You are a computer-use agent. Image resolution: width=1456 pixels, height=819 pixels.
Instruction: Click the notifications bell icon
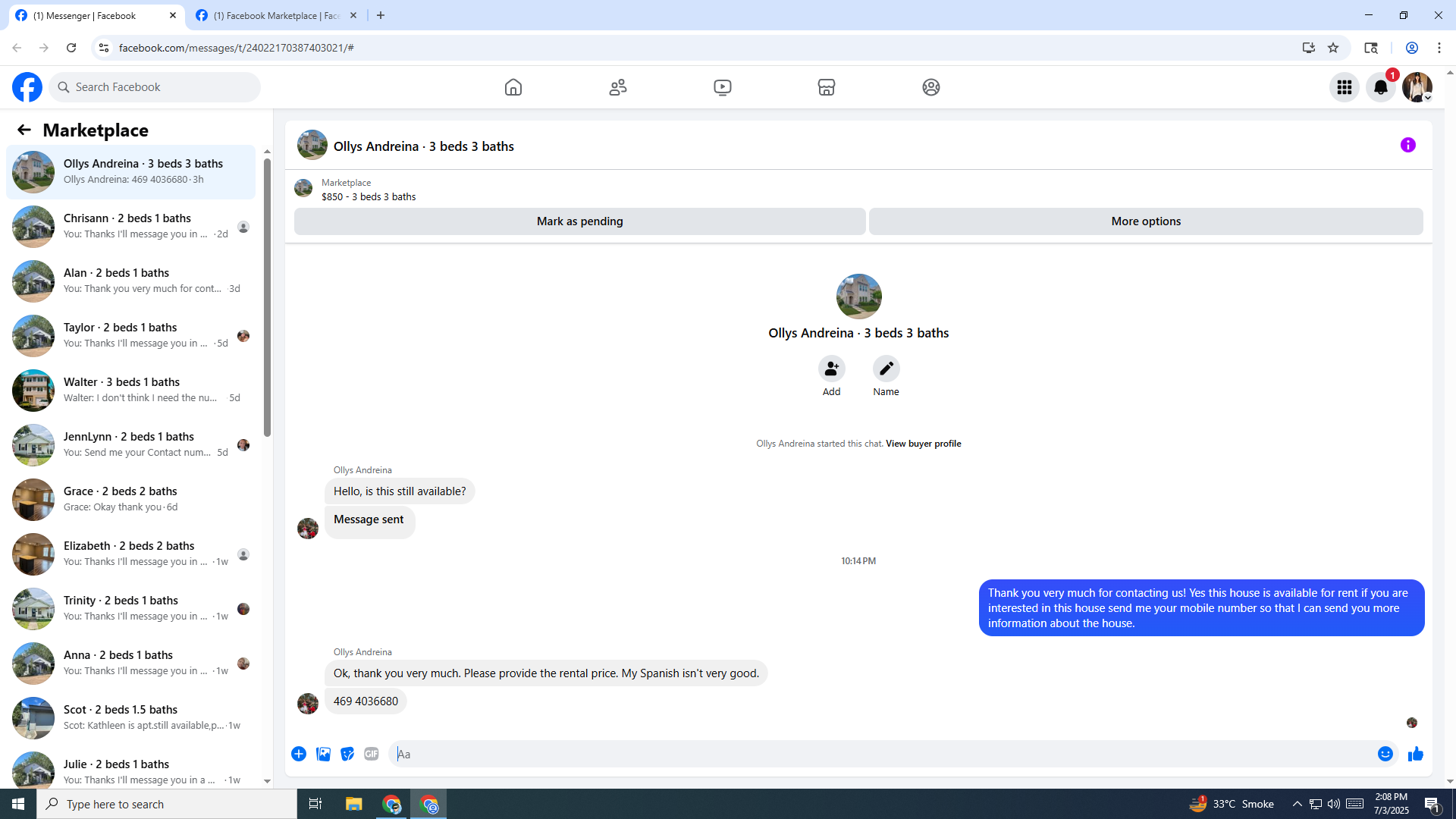[x=1380, y=87]
